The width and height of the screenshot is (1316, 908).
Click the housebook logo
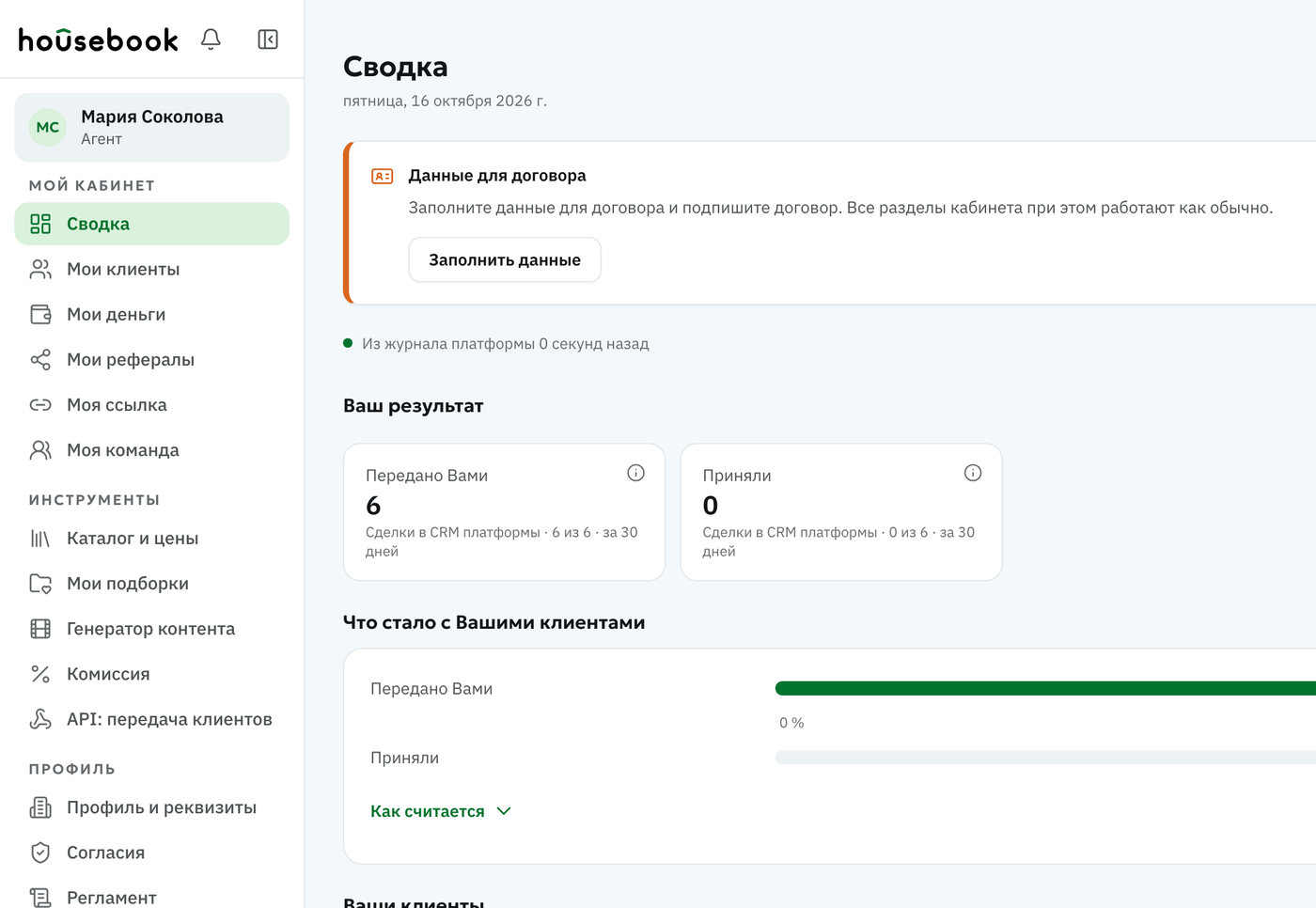click(x=98, y=39)
